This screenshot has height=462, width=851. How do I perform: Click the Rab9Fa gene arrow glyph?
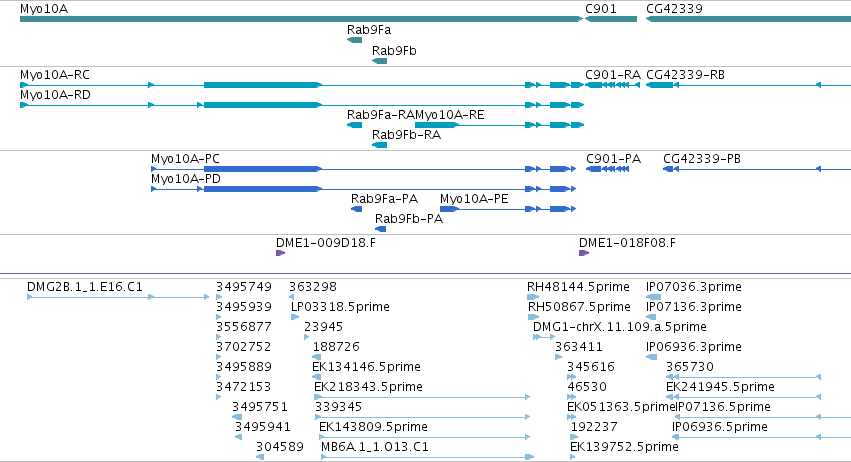click(354, 40)
